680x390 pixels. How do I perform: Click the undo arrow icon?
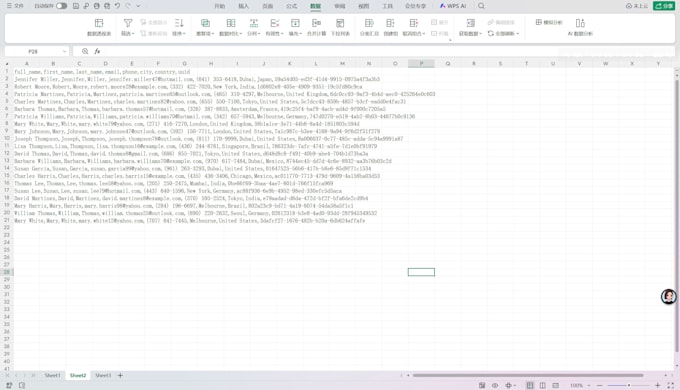[x=118, y=6]
